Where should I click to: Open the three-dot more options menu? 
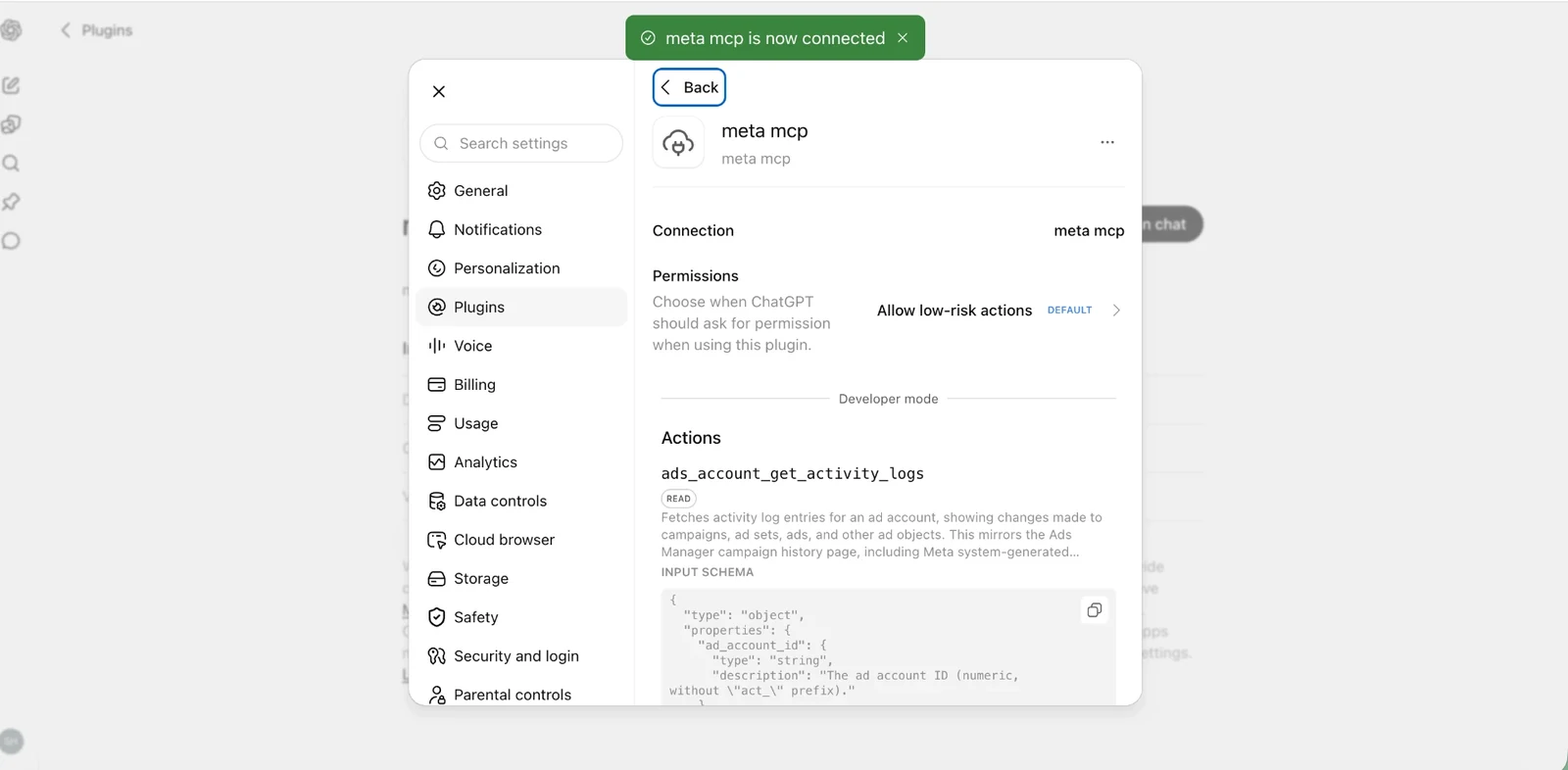coord(1107,142)
